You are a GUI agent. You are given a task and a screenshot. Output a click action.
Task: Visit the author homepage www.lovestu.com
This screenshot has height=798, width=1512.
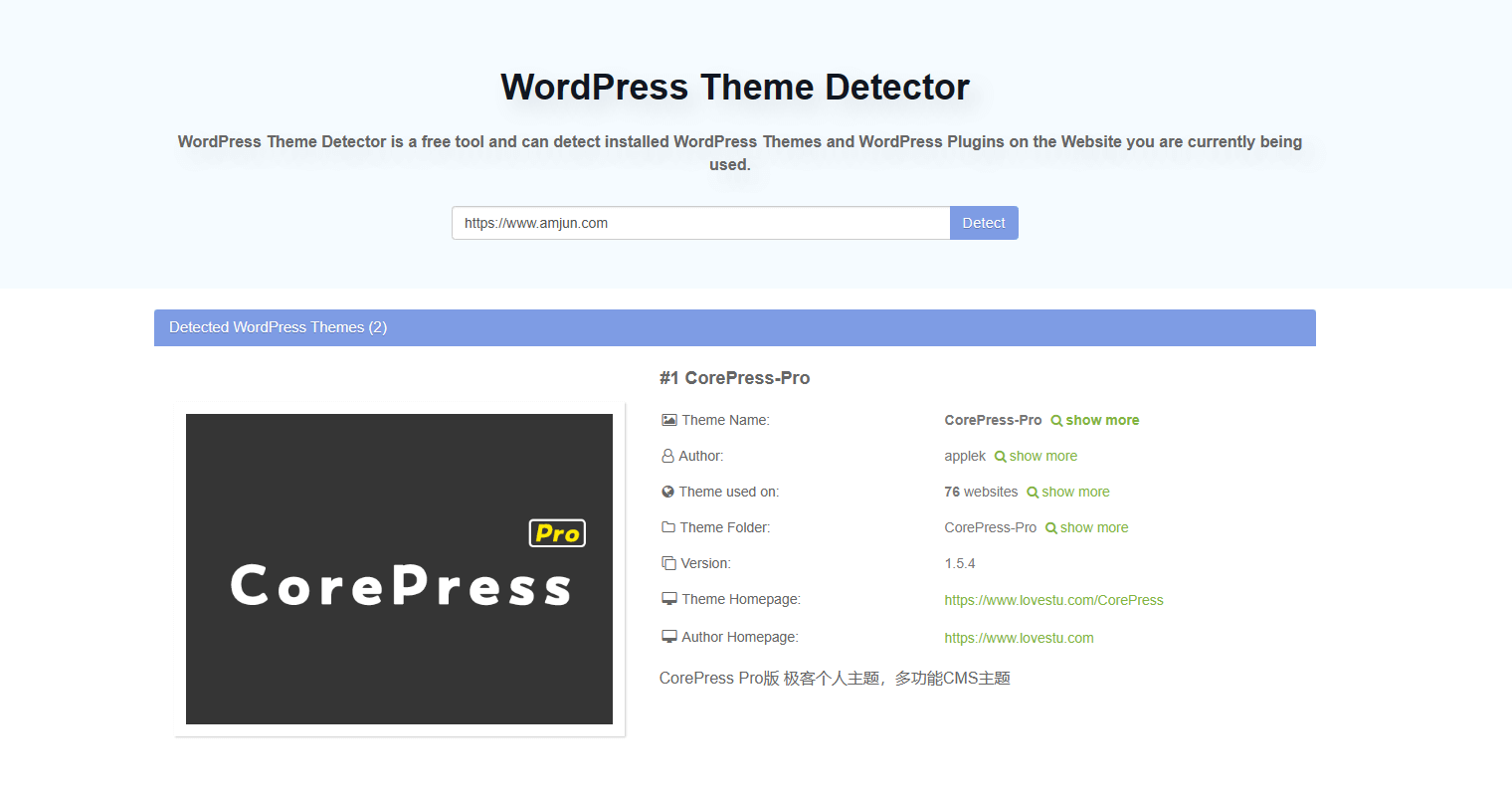1019,638
